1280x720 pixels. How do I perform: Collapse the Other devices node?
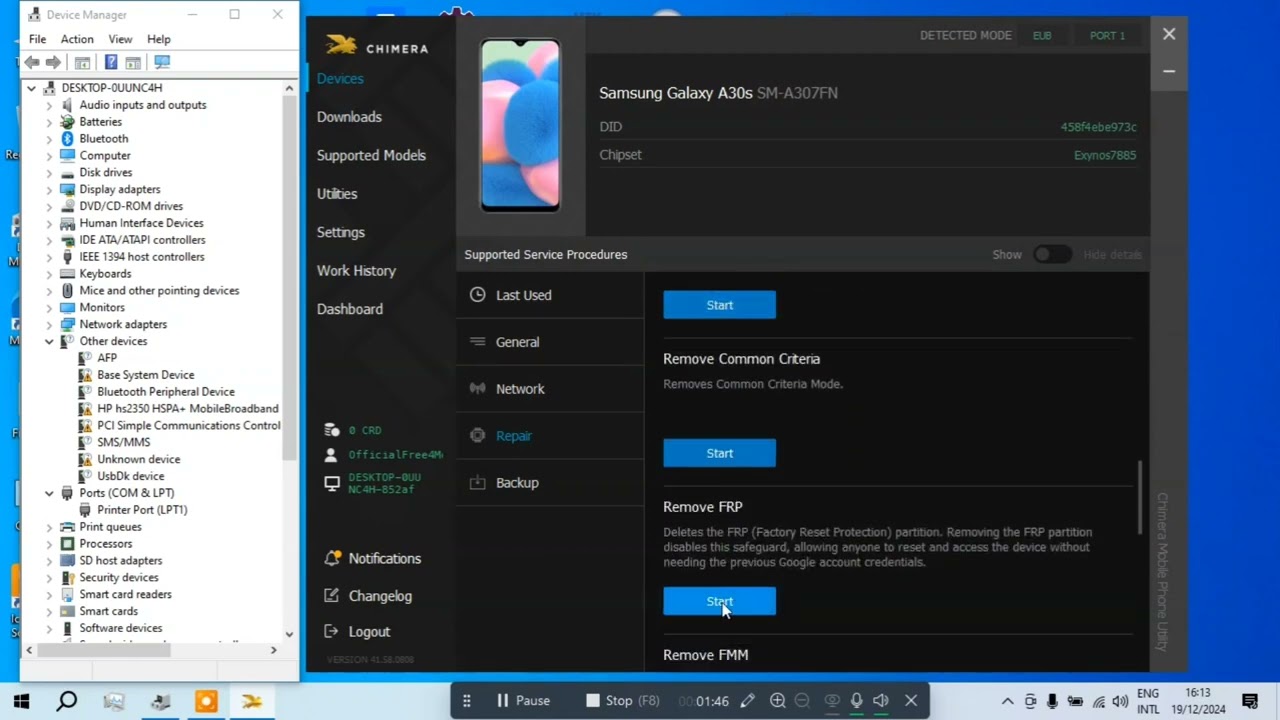pyautogui.click(x=49, y=341)
